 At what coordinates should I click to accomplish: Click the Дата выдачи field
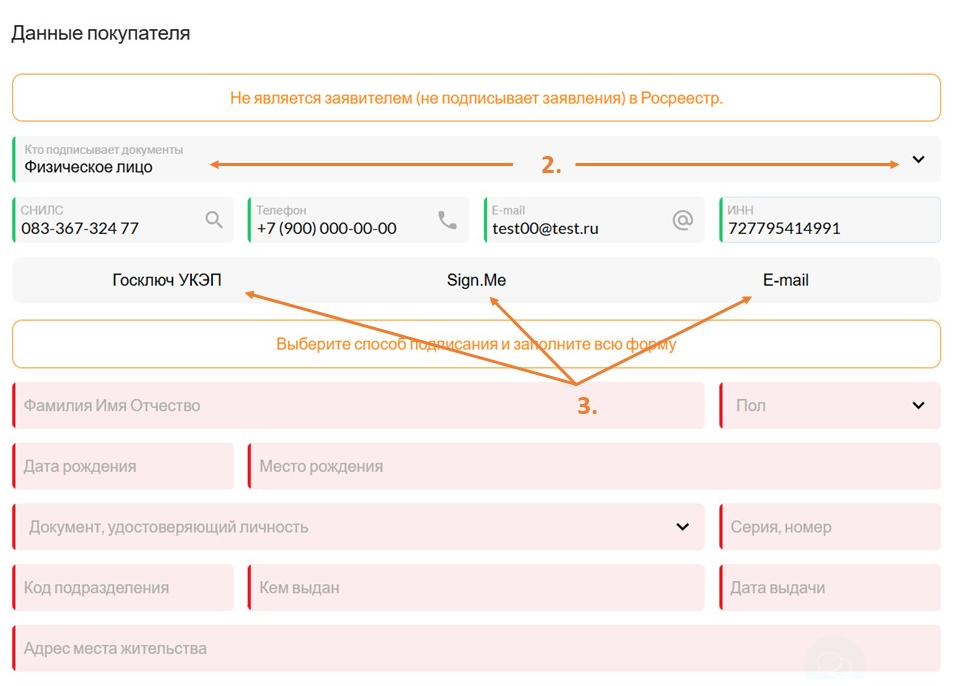click(830, 587)
